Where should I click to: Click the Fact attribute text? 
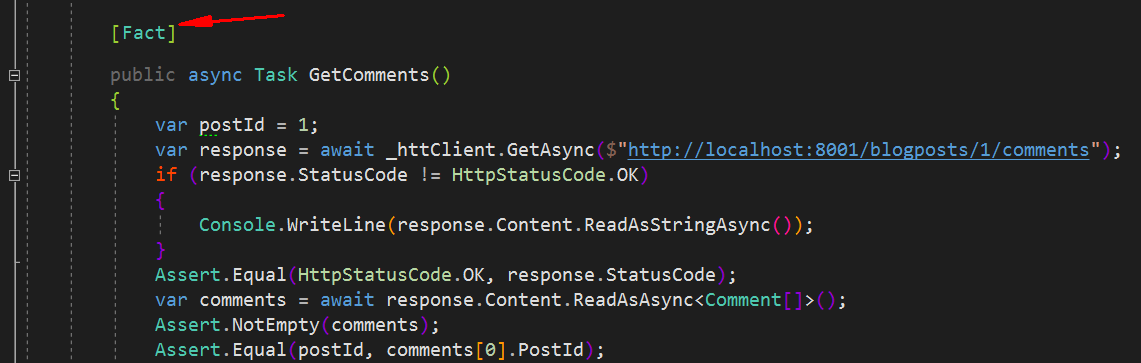pyautogui.click(x=143, y=34)
